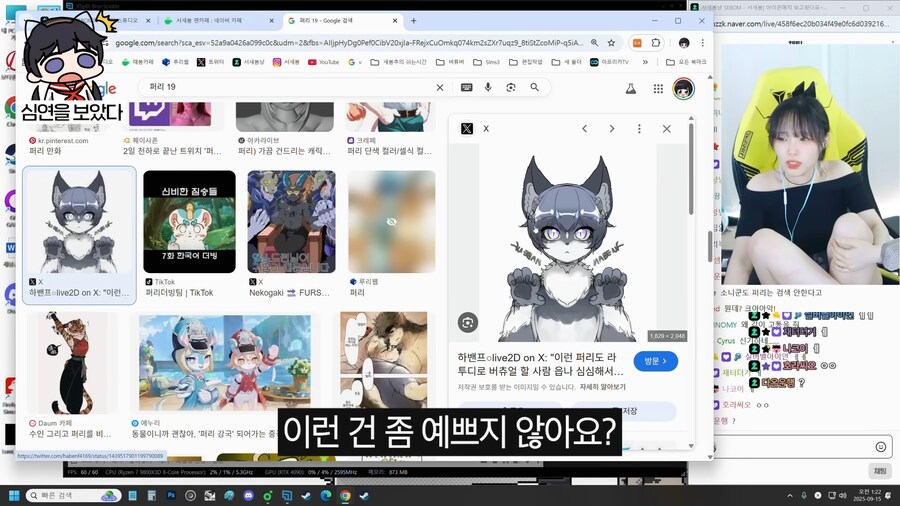Start a voice search with microphone icon
The image size is (900, 506).
(488, 87)
